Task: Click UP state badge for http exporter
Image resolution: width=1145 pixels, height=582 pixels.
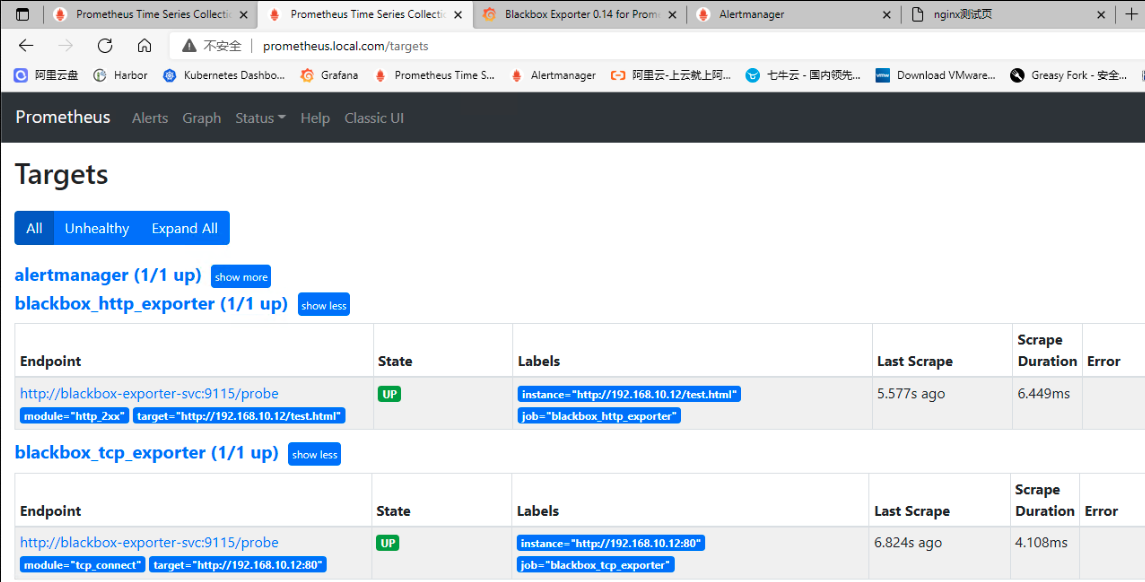Action: [389, 394]
